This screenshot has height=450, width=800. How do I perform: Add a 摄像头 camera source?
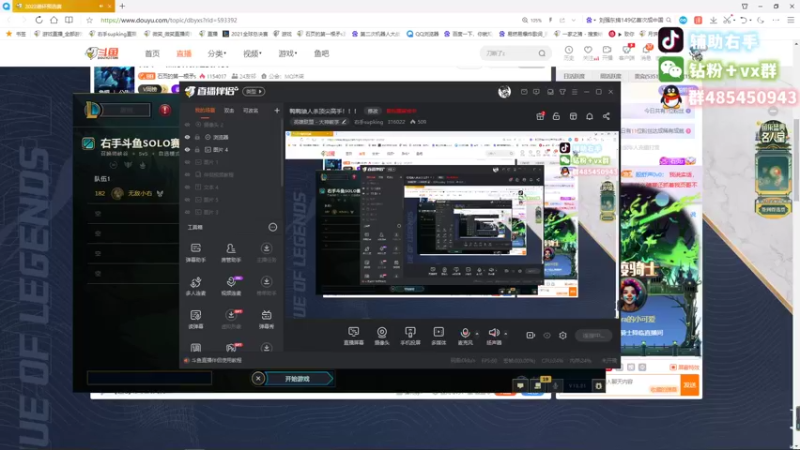[x=382, y=336]
